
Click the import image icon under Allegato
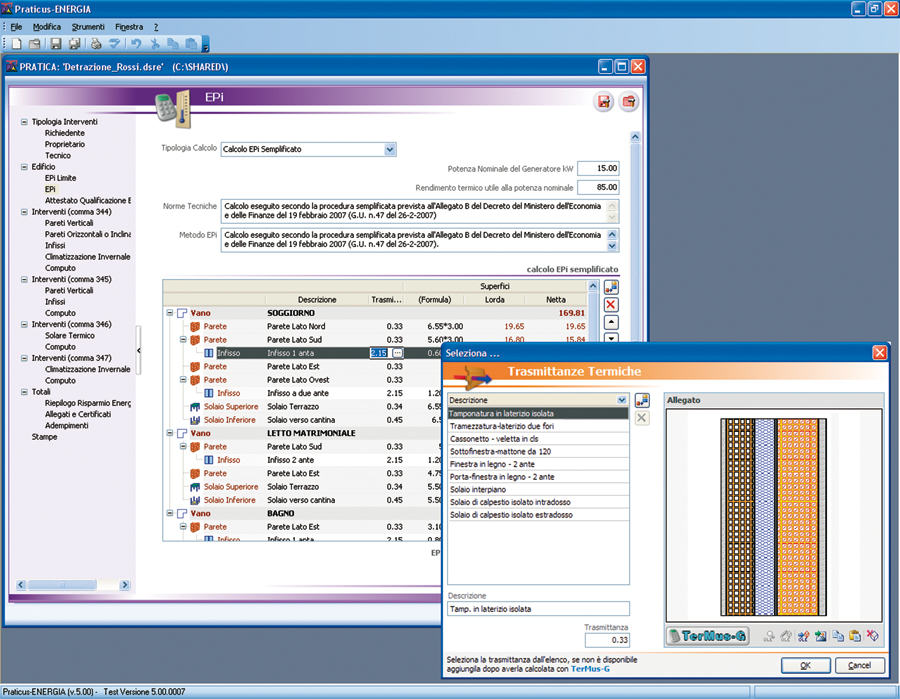[821, 636]
